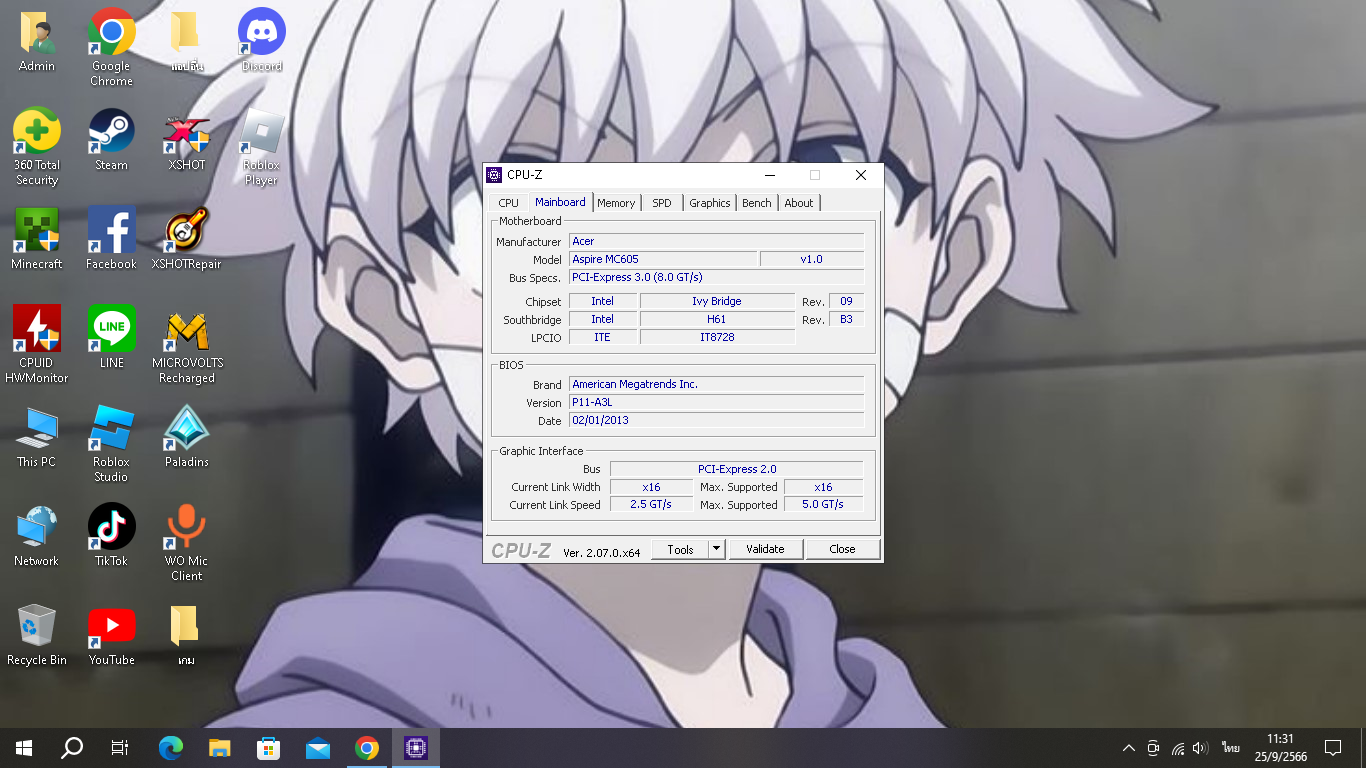Select the Mainboard tab

560,202
